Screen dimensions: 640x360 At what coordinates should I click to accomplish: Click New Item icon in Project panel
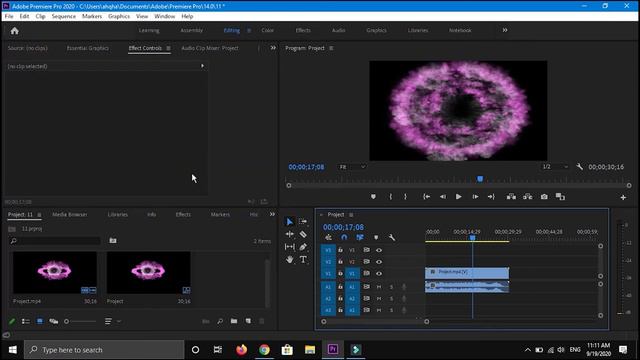click(x=248, y=321)
